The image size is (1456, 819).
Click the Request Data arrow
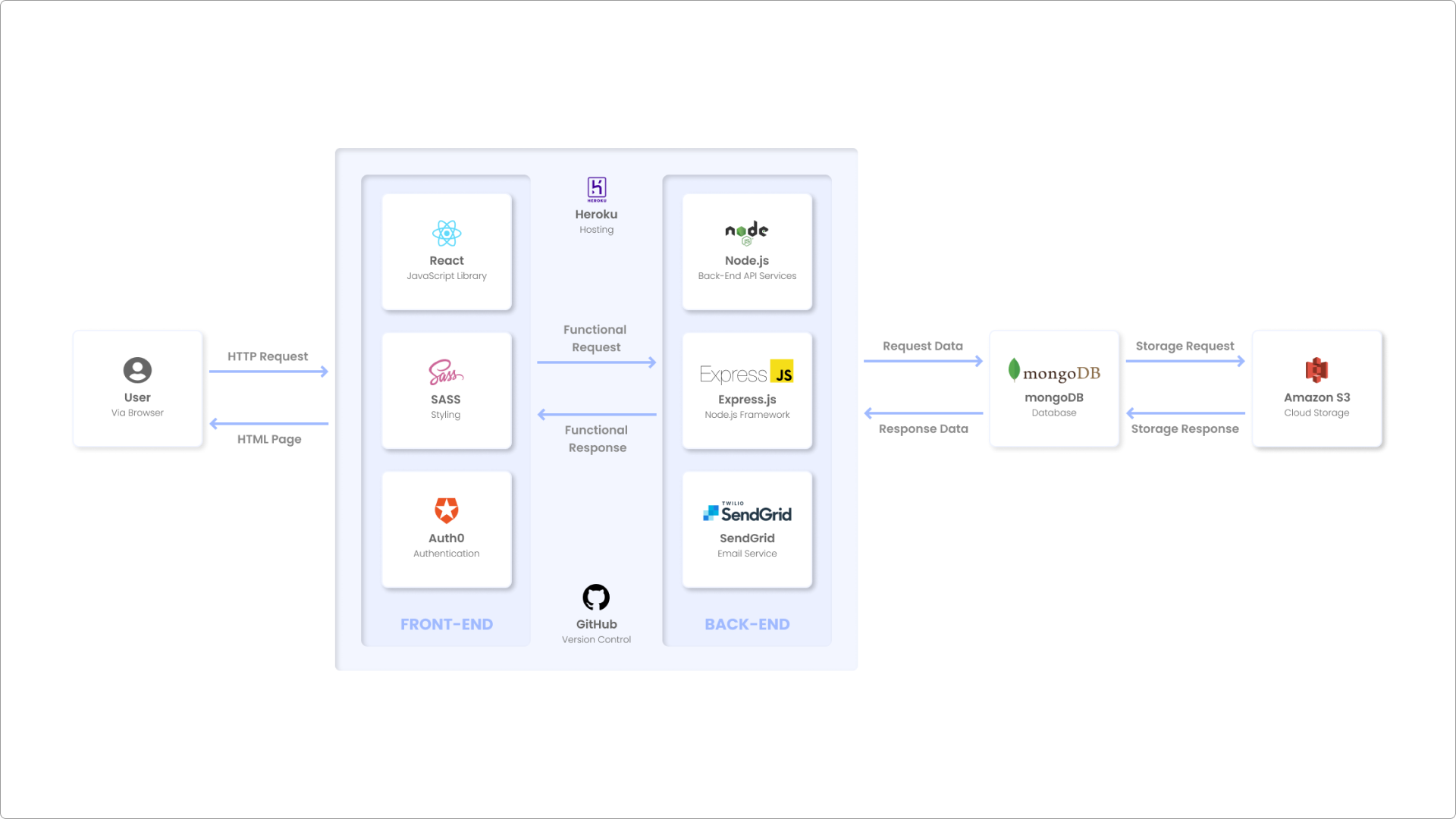point(923,361)
